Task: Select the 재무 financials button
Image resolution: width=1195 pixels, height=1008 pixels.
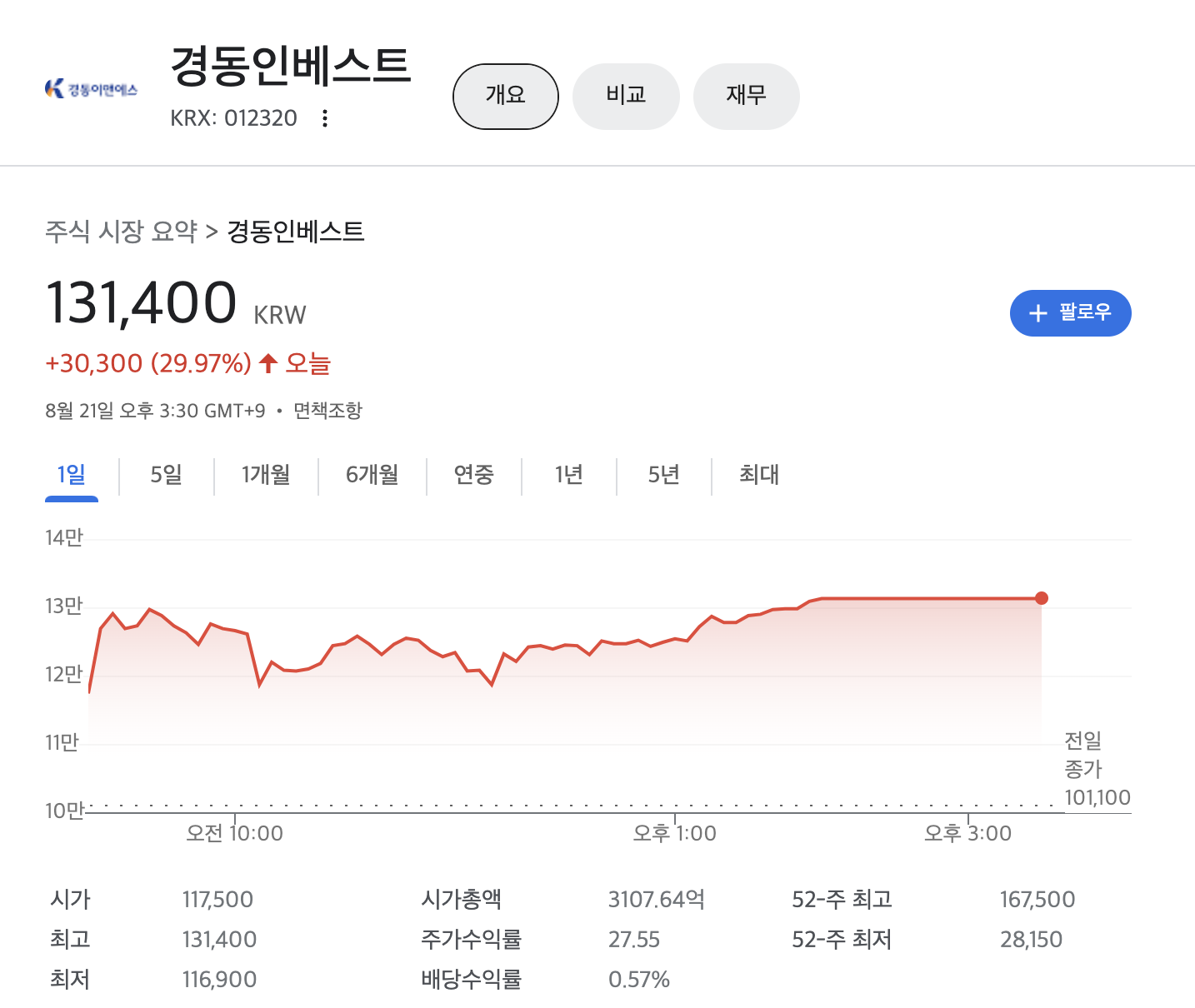Action: tap(746, 96)
